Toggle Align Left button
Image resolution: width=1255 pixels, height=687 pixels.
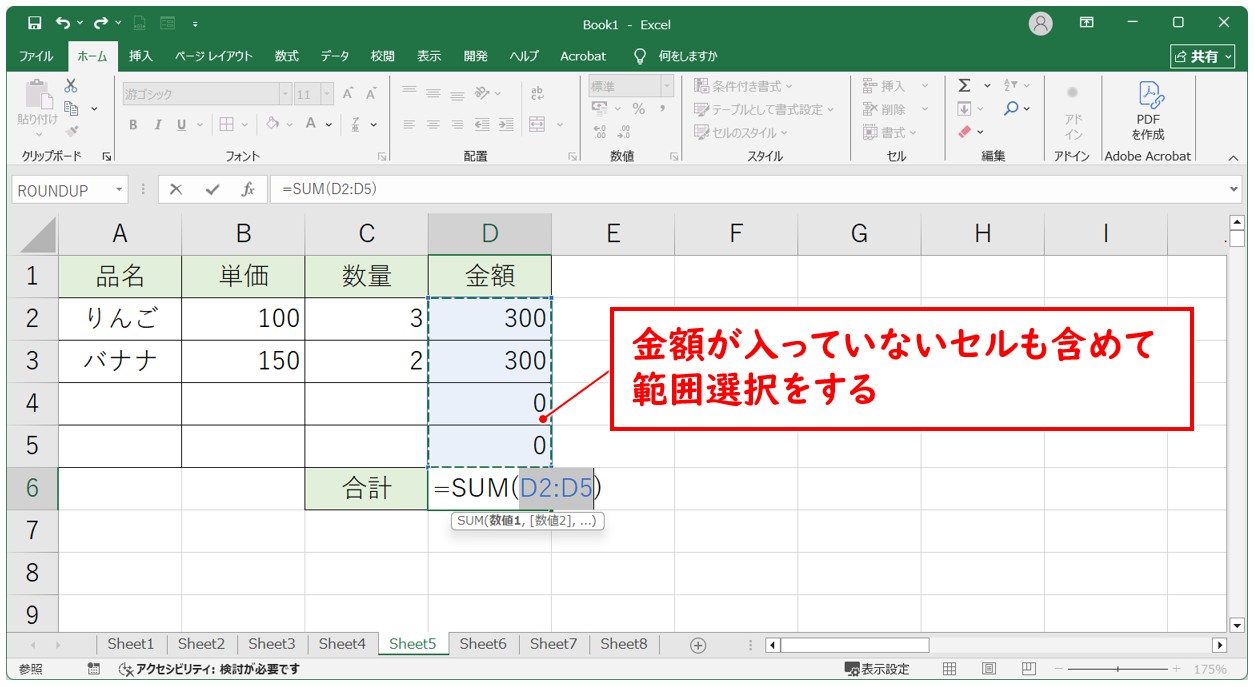click(x=409, y=125)
